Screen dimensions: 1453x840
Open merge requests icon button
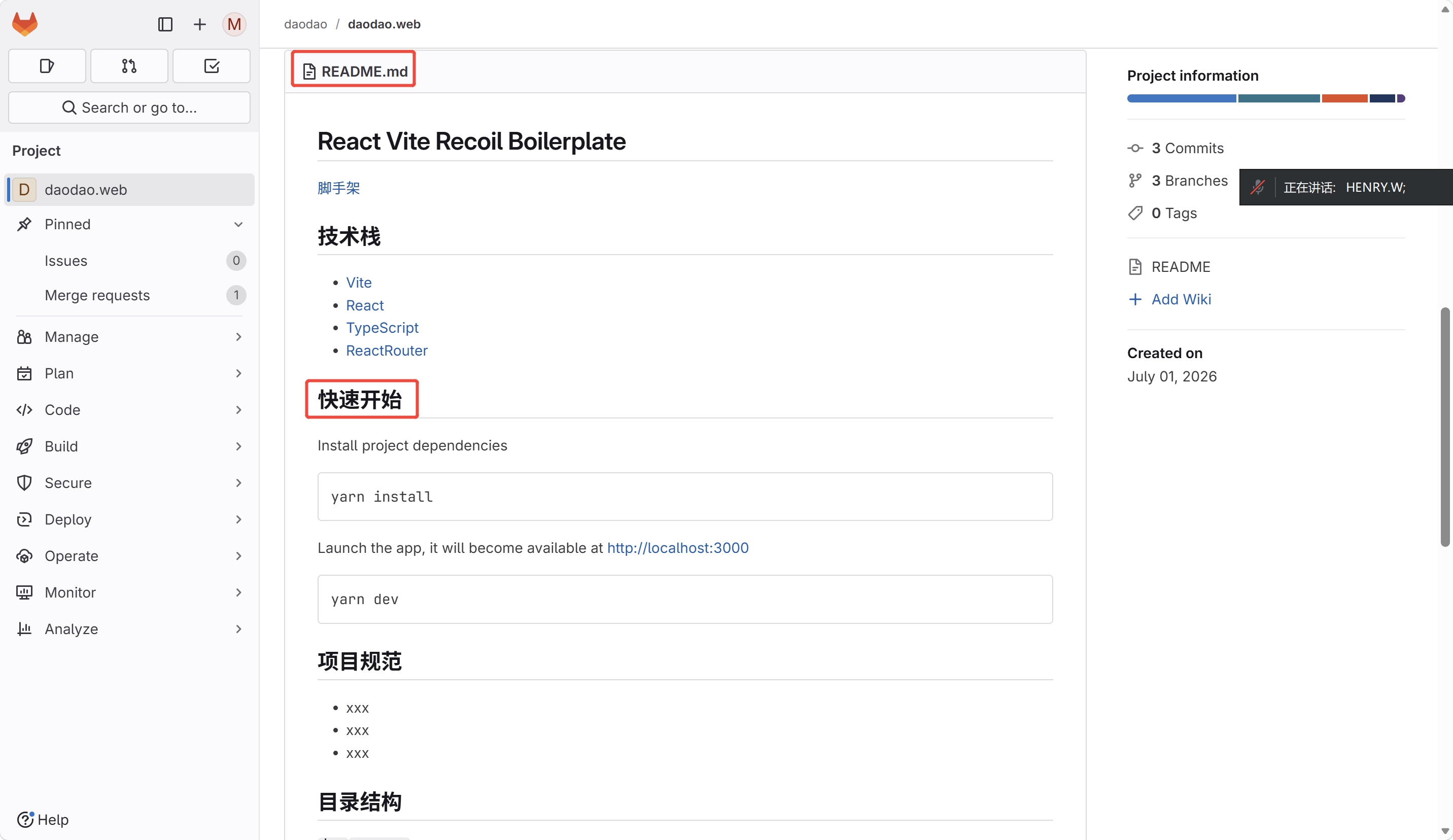point(129,66)
